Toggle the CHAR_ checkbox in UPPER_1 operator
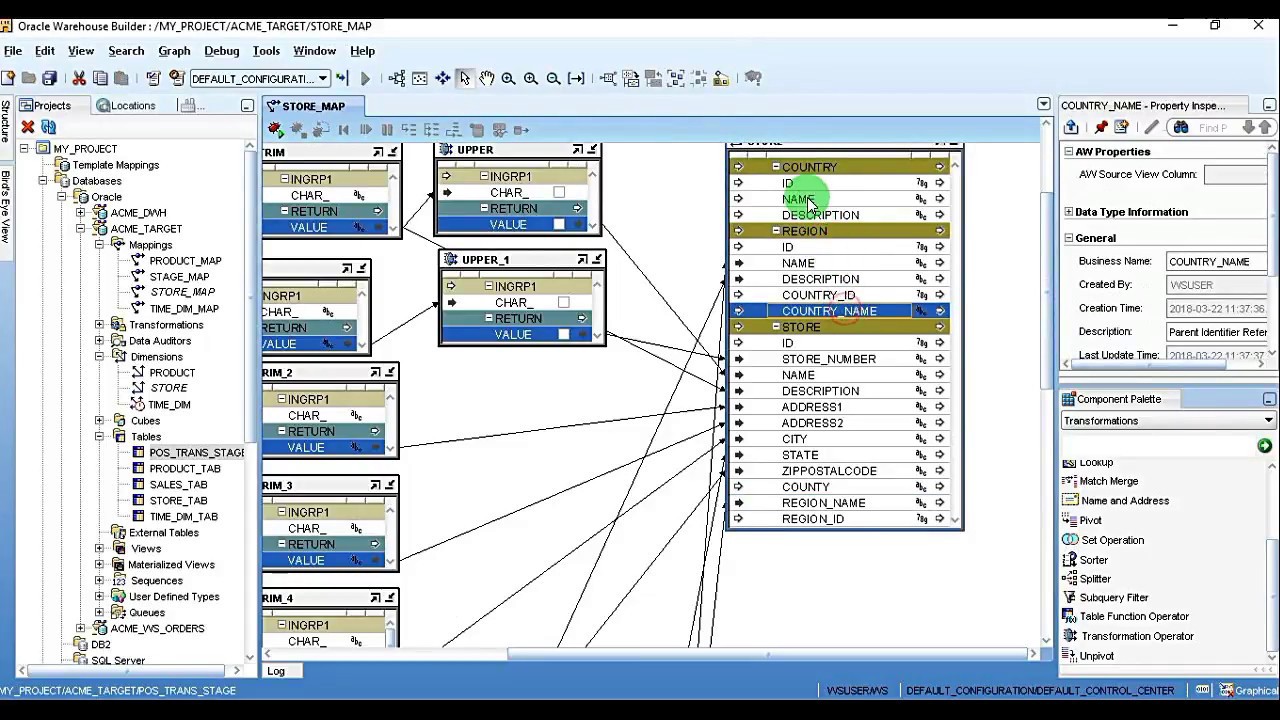The height and width of the screenshot is (720, 1280). coord(563,303)
